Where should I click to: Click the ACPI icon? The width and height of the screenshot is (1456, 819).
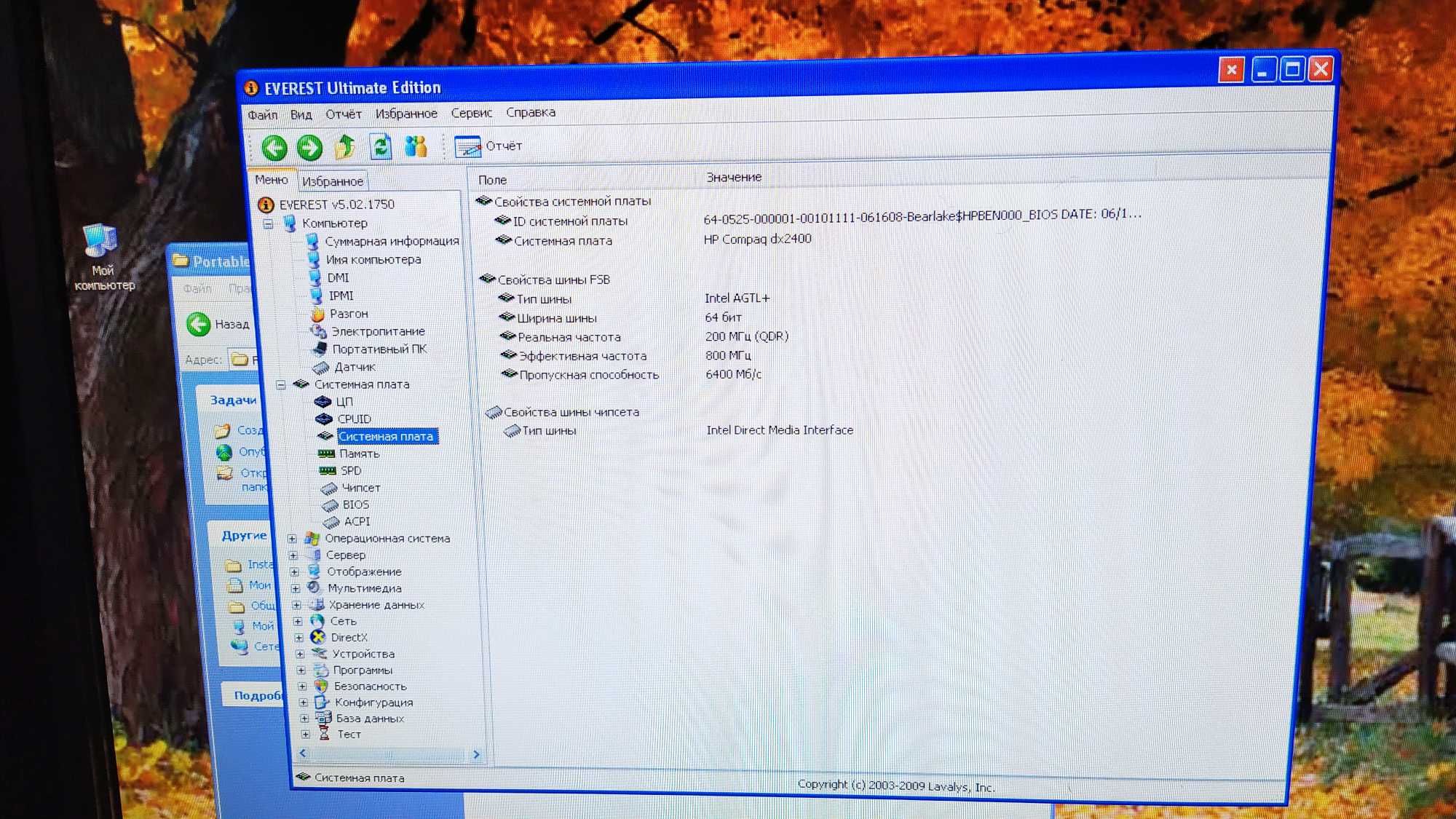331,522
